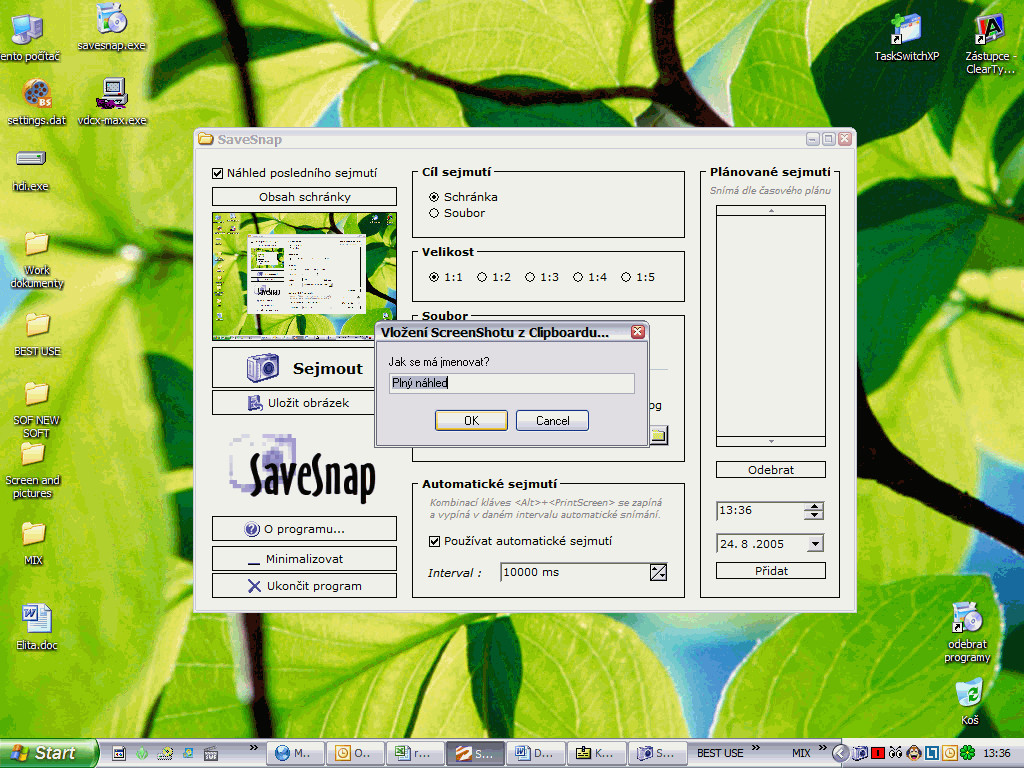Select the computer icon on desktop
This screenshot has height=768, width=1024.
coord(29,38)
